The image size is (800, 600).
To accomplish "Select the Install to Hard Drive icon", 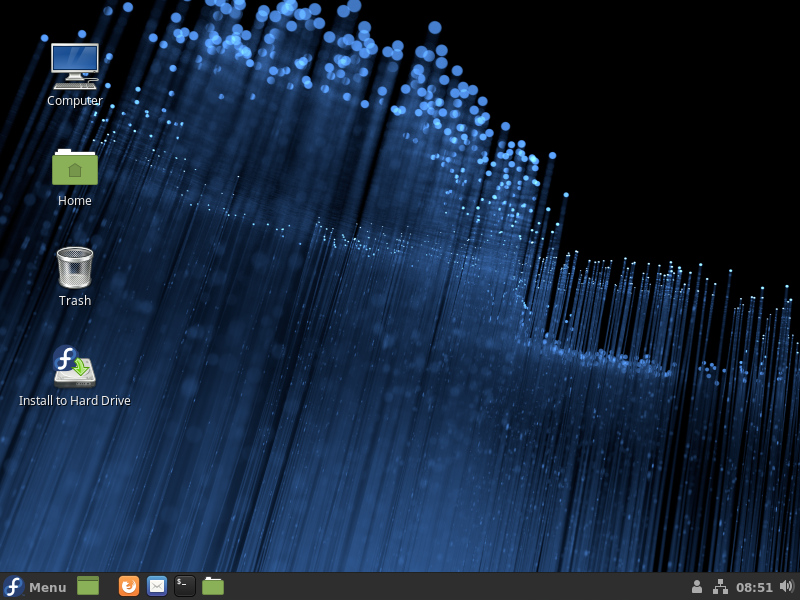I will 75,367.
